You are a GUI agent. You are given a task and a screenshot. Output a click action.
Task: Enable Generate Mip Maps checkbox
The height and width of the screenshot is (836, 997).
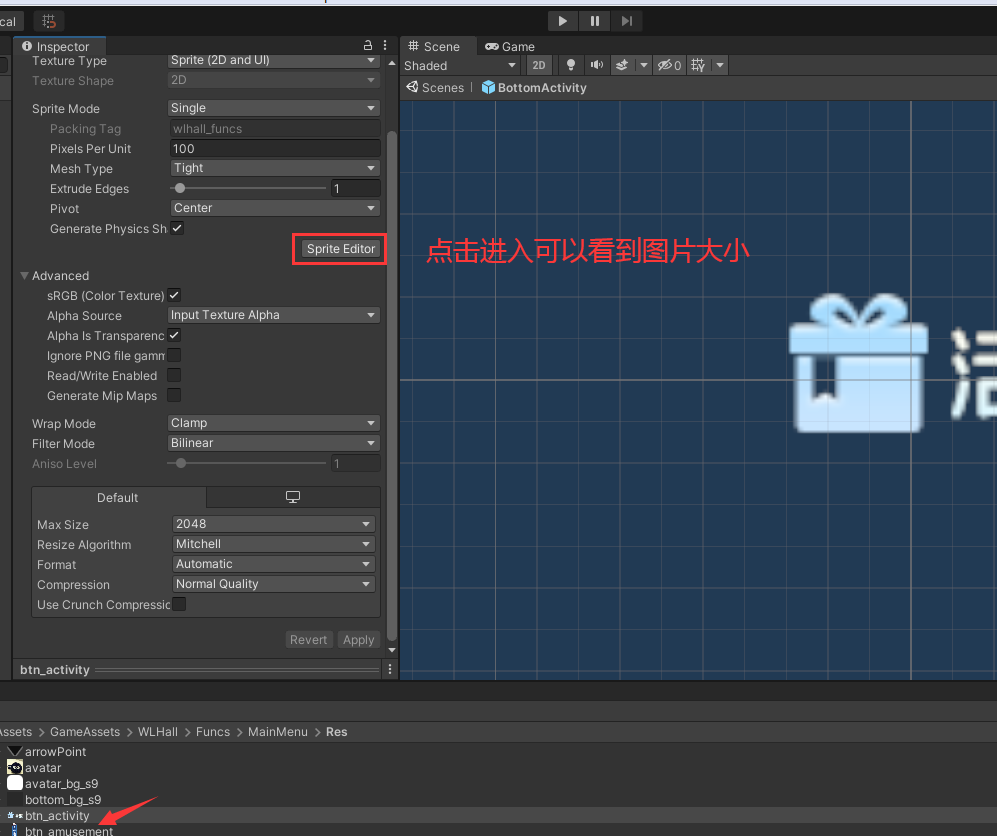click(174, 395)
